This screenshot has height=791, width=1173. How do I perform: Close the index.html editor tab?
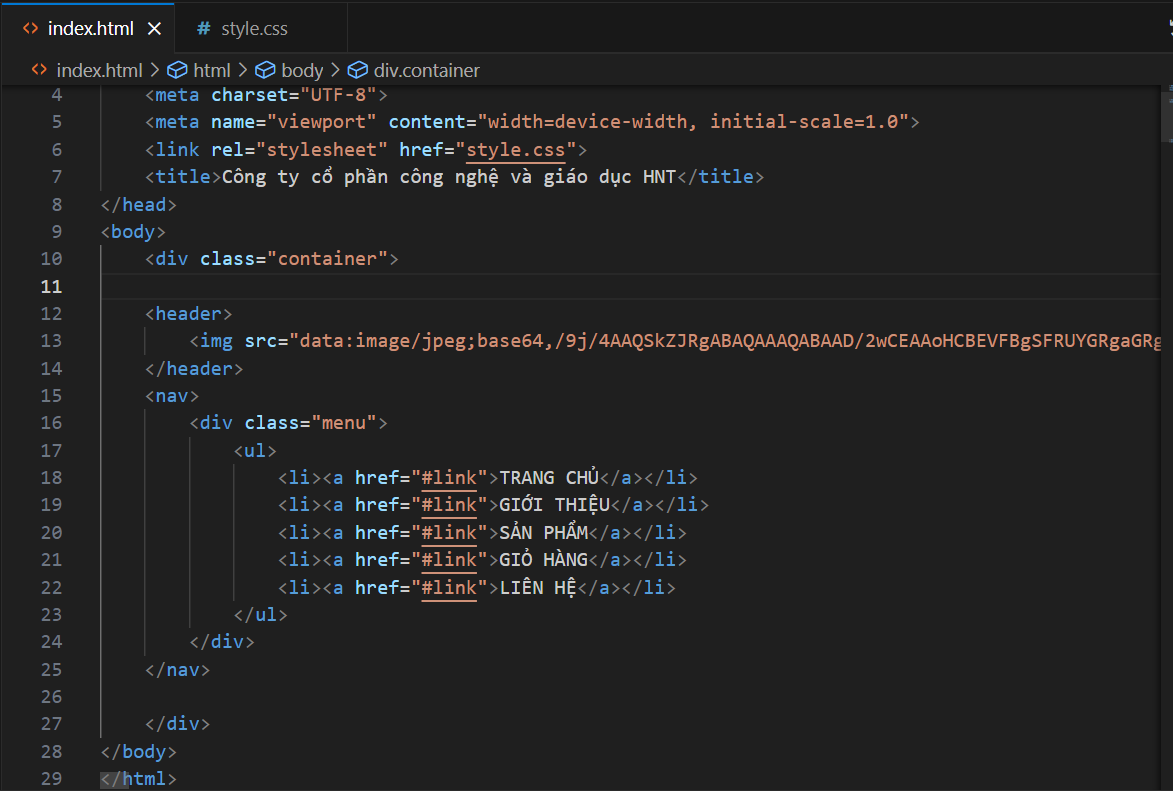click(154, 28)
